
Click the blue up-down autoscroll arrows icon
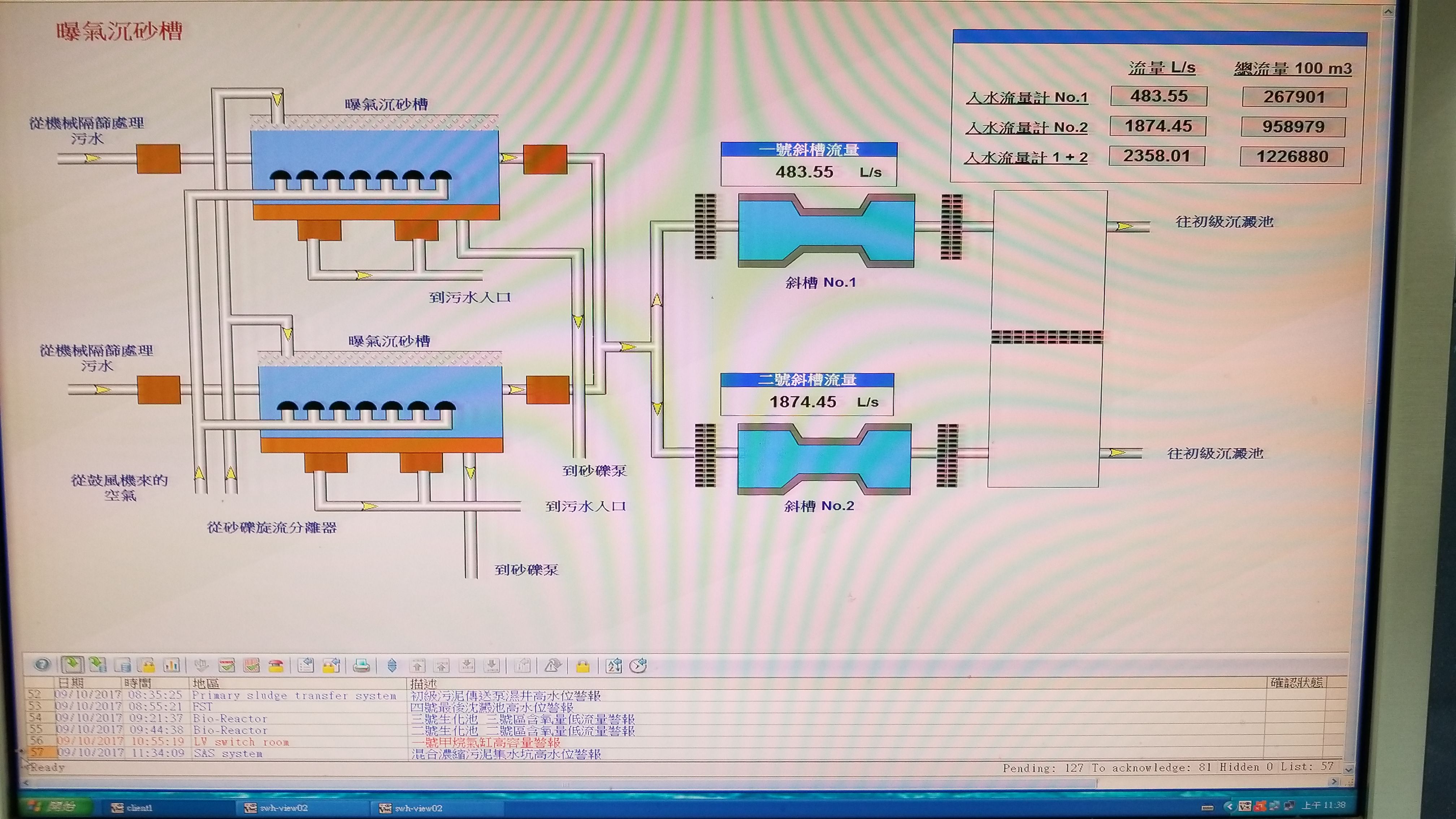392,665
